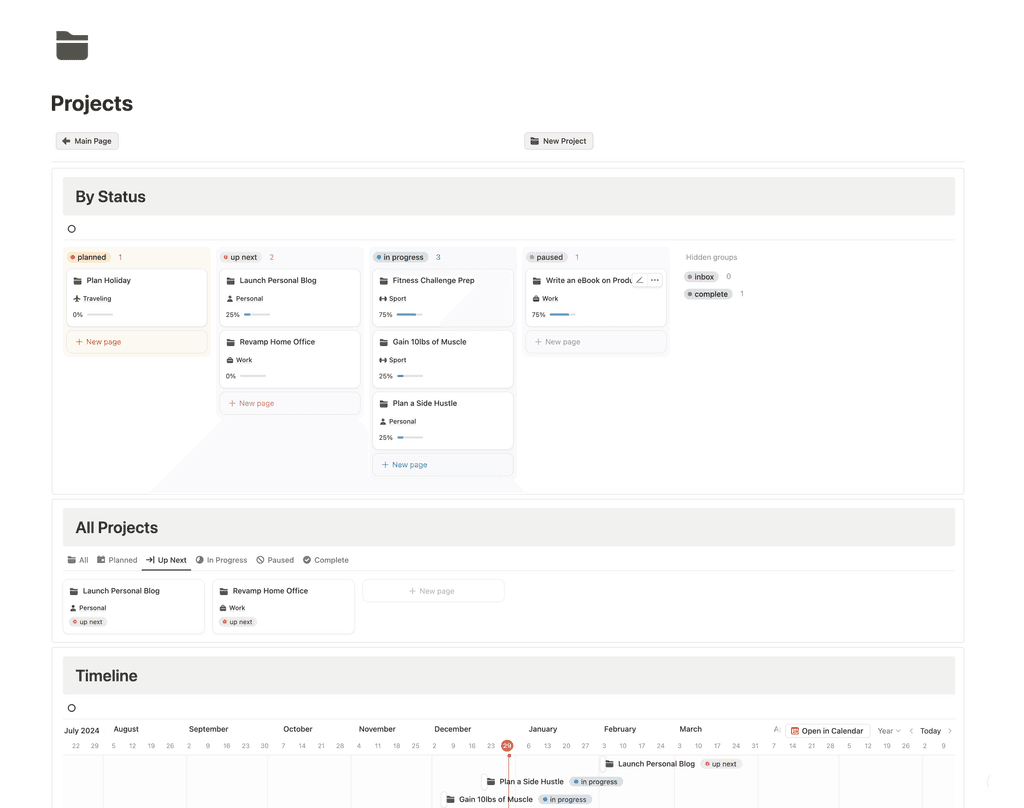
Task: Click the Projects page title
Action: (x=91, y=103)
